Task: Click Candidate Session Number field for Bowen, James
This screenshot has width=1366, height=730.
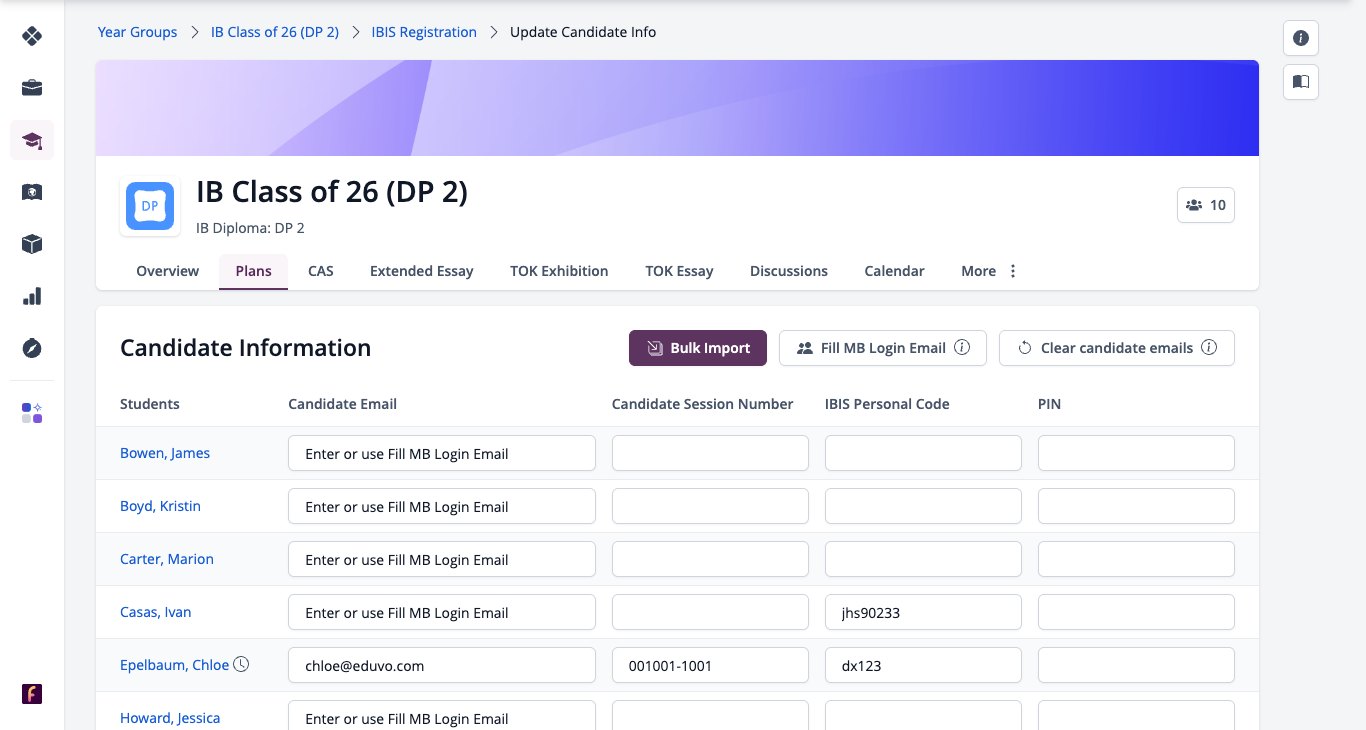Action: click(710, 453)
